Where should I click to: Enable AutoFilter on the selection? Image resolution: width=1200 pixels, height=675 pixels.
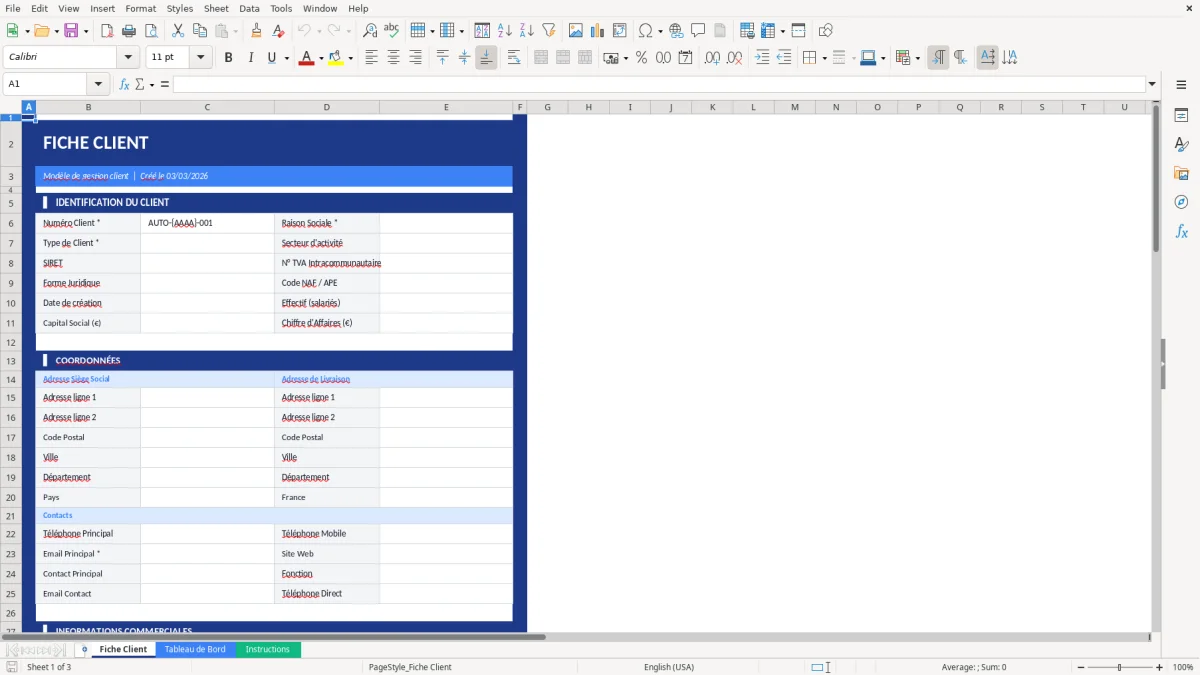click(548, 30)
